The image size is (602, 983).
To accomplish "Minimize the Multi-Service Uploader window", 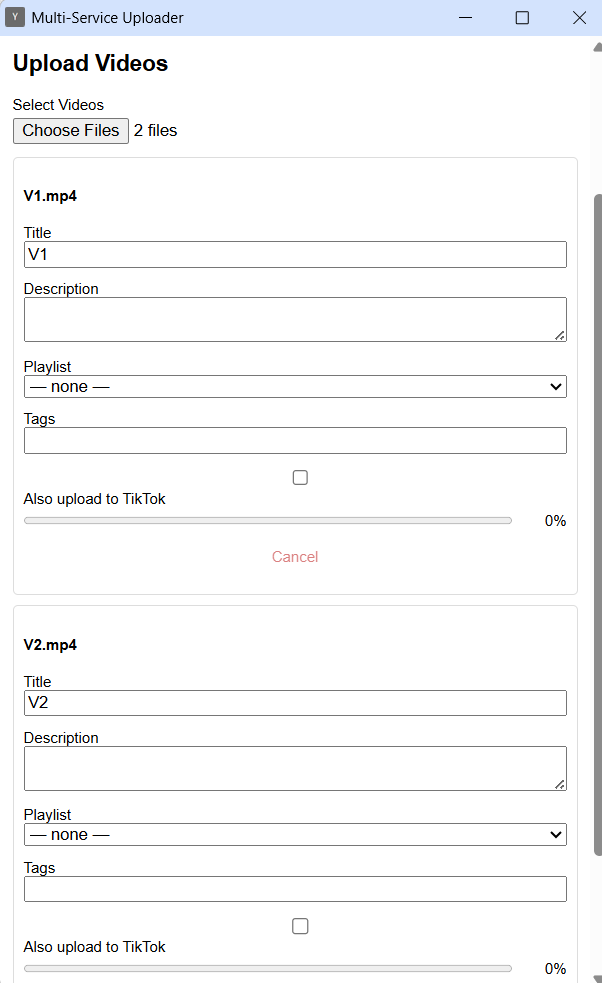I will pyautogui.click(x=464, y=18).
